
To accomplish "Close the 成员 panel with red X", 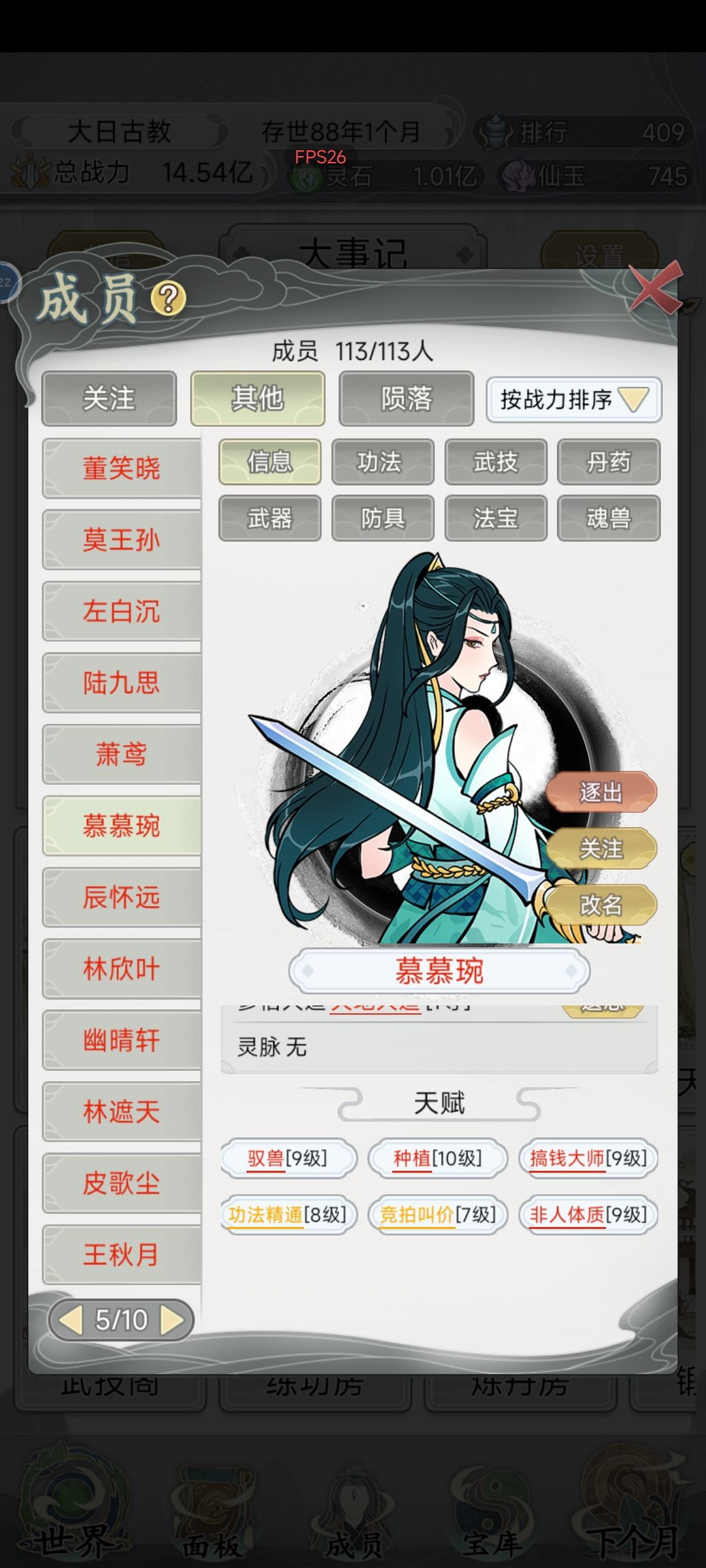I will click(656, 287).
